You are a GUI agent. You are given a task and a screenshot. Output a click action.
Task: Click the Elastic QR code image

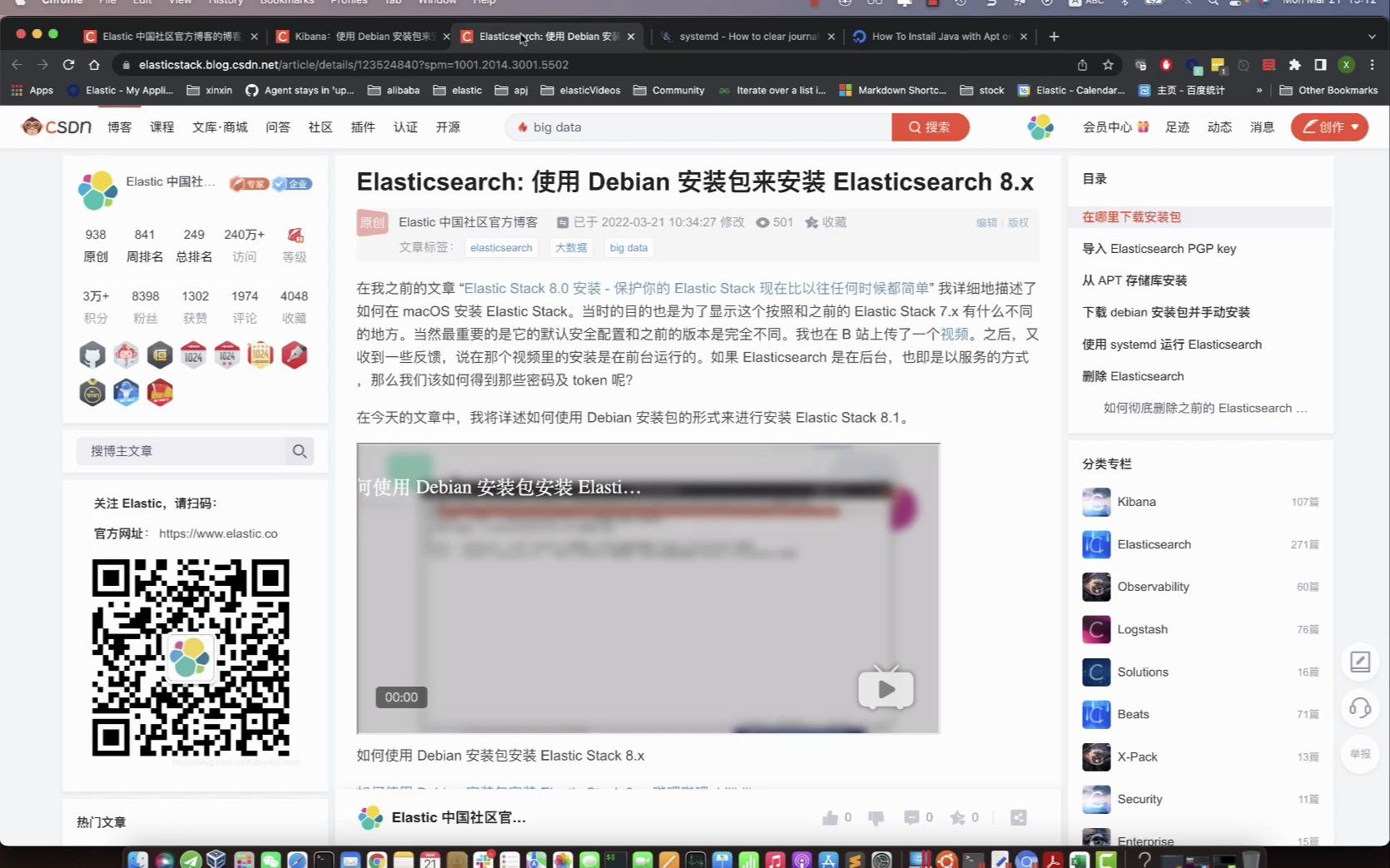(191, 657)
